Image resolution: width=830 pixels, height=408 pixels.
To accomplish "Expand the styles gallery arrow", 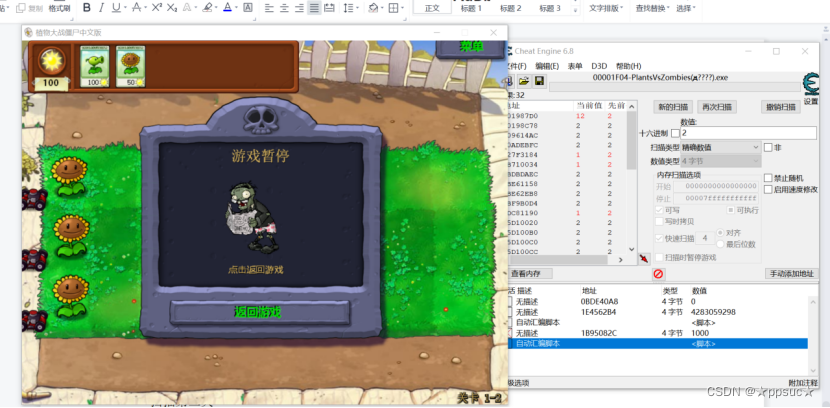I will coord(575,11).
